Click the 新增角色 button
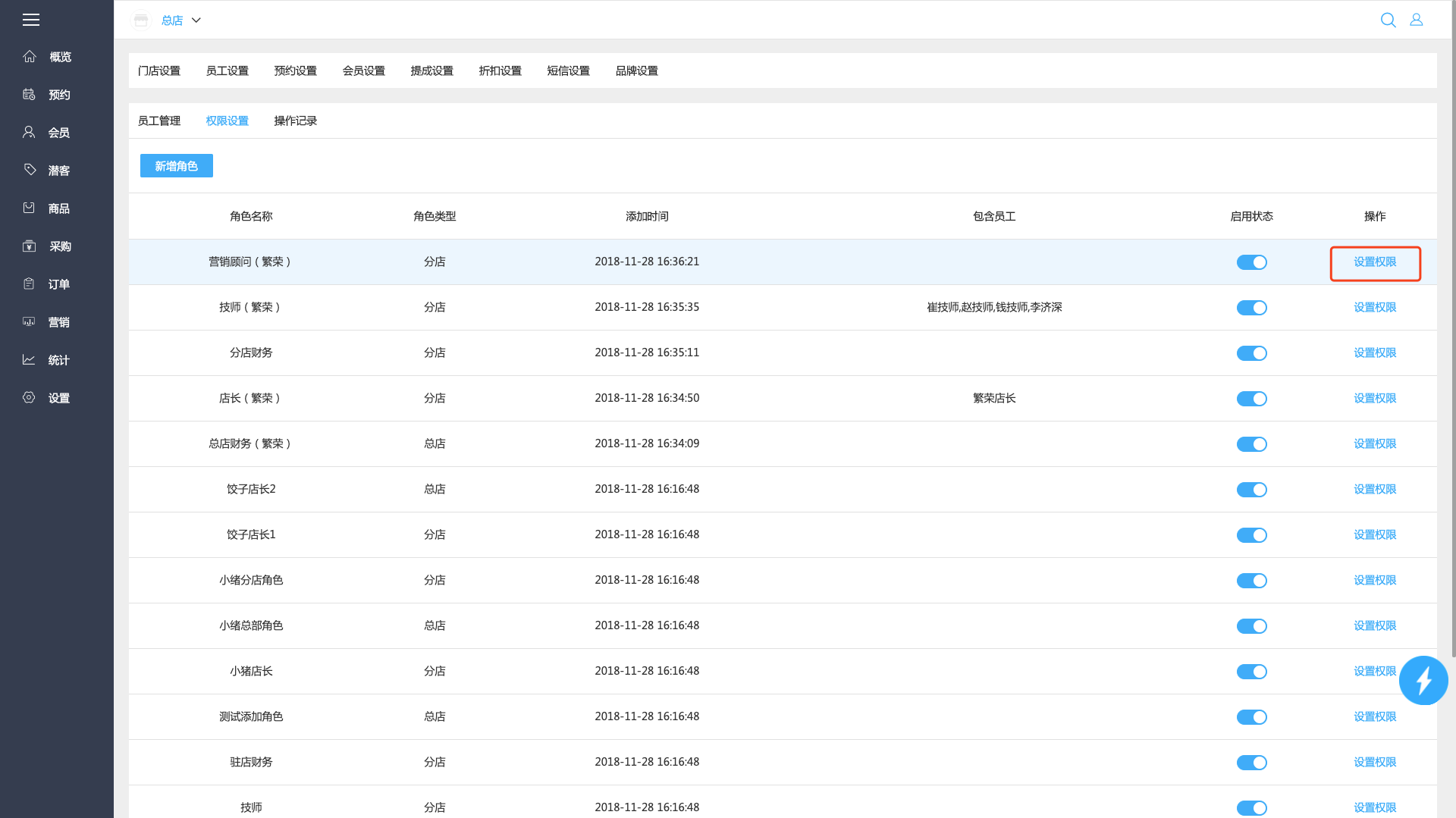 (177, 165)
